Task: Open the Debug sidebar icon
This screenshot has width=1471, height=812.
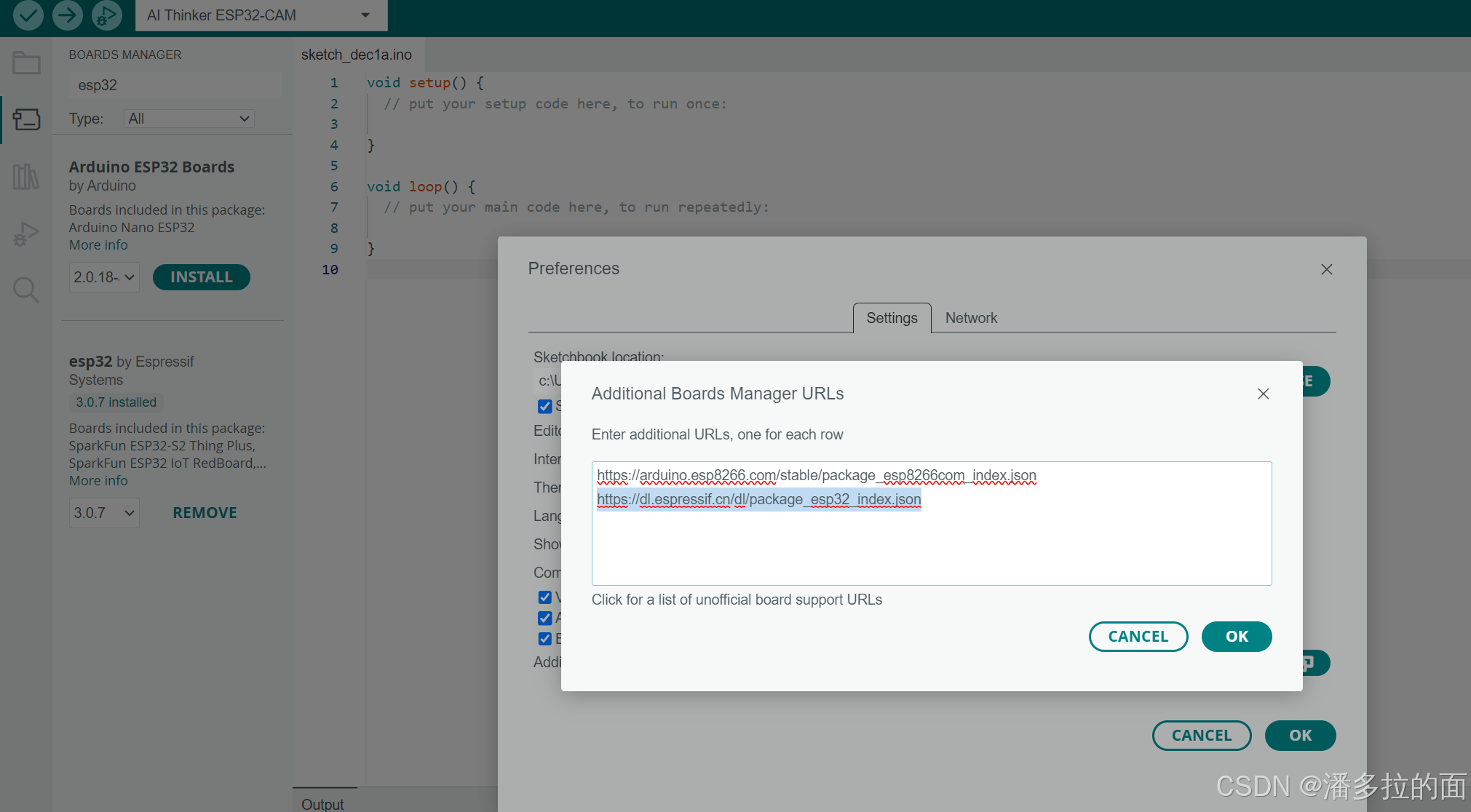Action: [x=26, y=234]
